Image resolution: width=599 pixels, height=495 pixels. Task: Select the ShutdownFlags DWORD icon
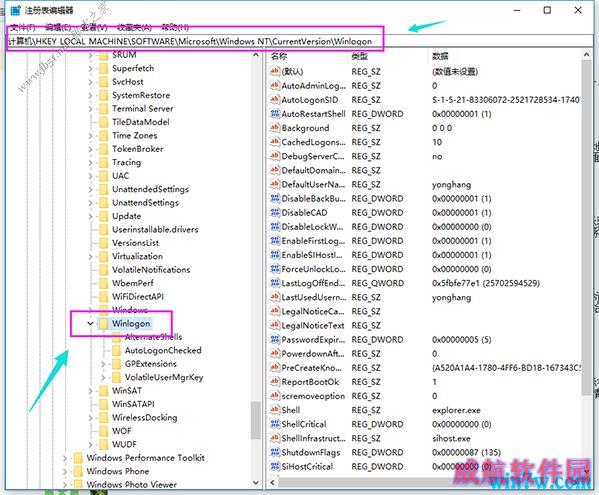point(275,452)
